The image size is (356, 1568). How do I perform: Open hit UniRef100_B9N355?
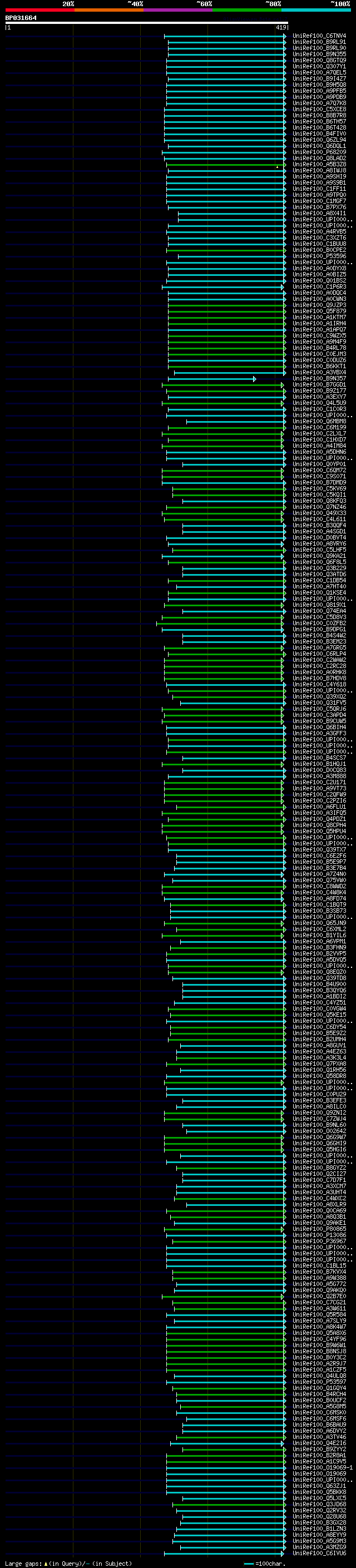click(319, 54)
